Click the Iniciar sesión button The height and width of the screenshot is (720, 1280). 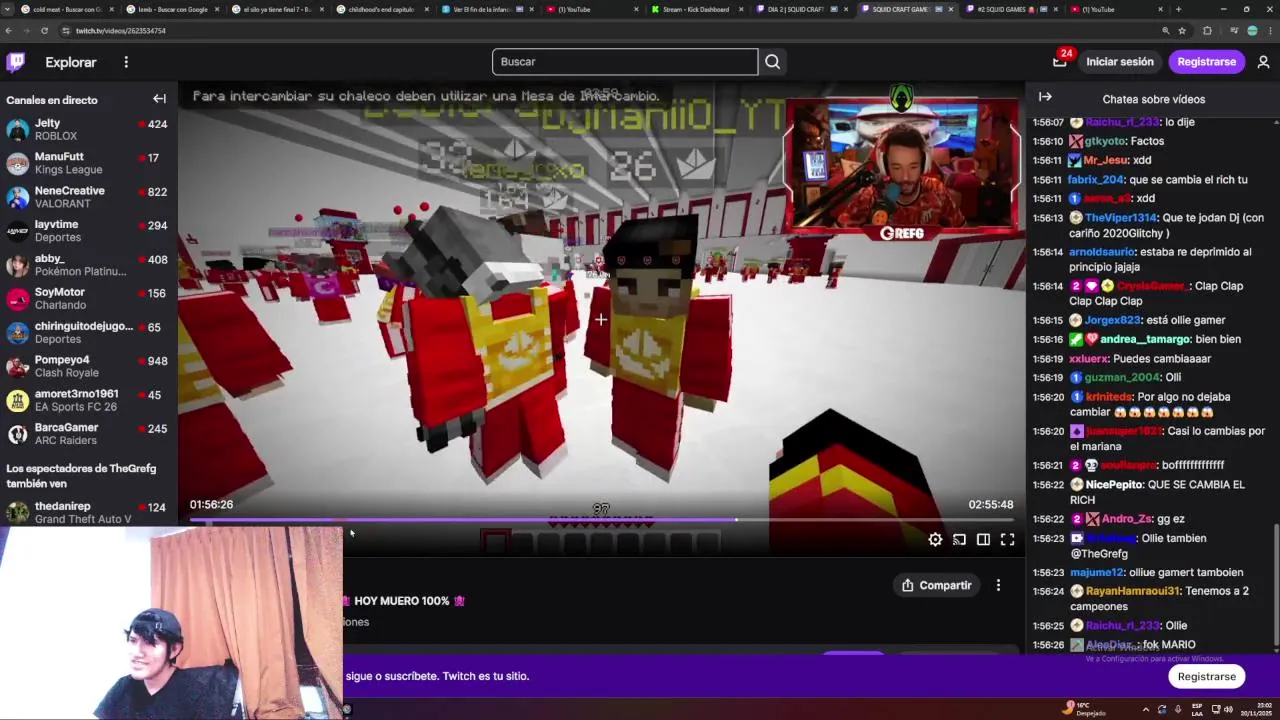(x=1120, y=62)
